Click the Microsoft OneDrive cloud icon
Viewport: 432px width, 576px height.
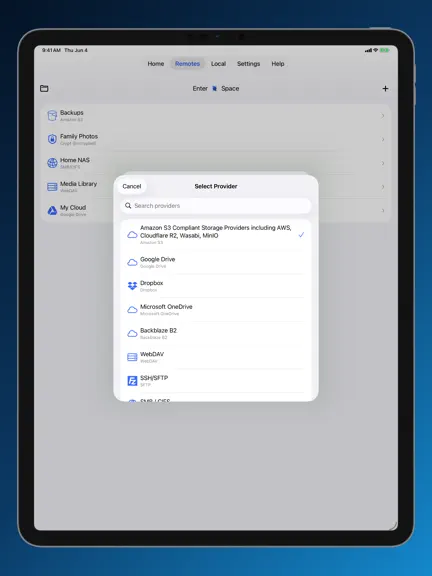pos(132,310)
